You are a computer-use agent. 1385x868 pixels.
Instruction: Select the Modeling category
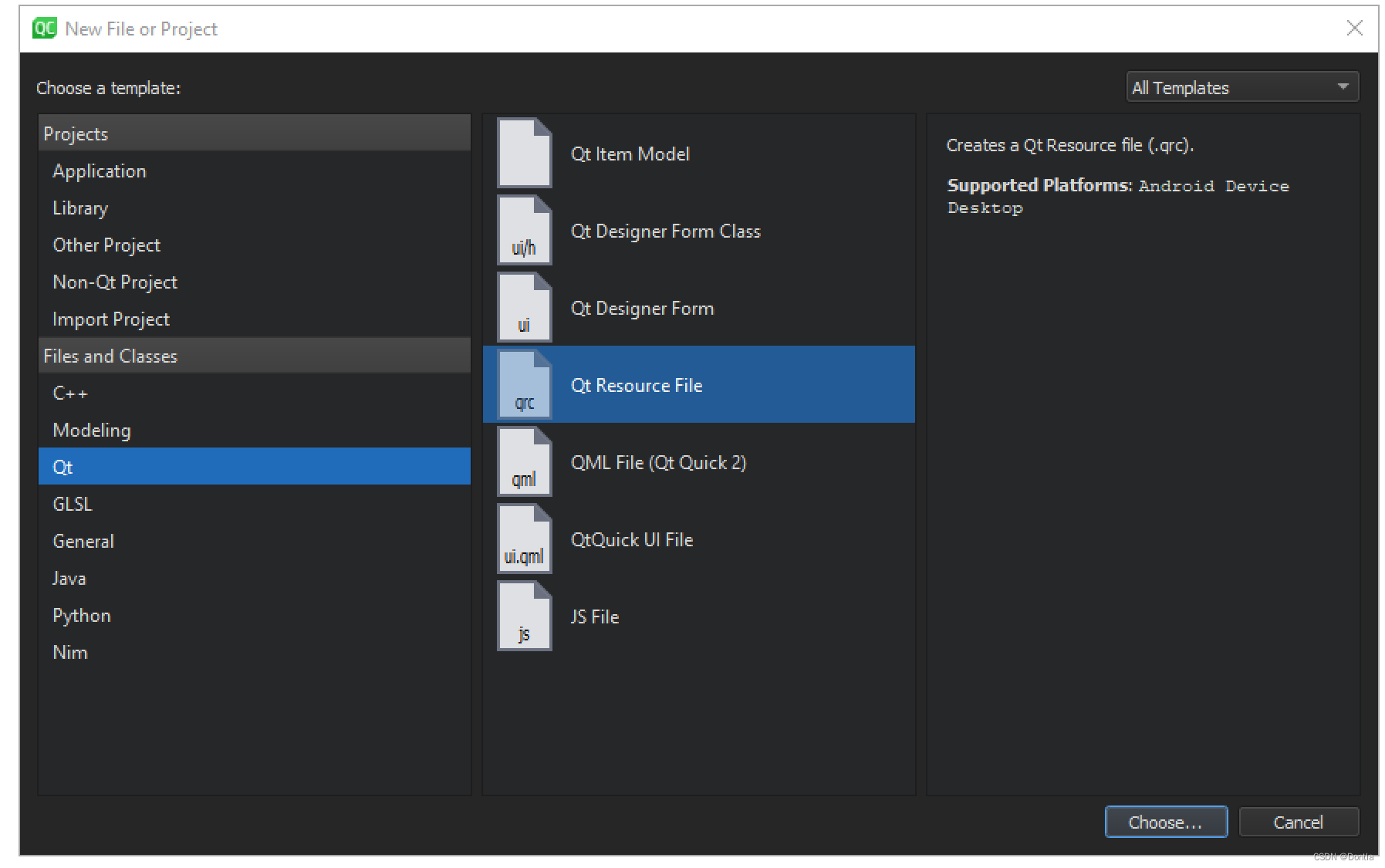254,431
